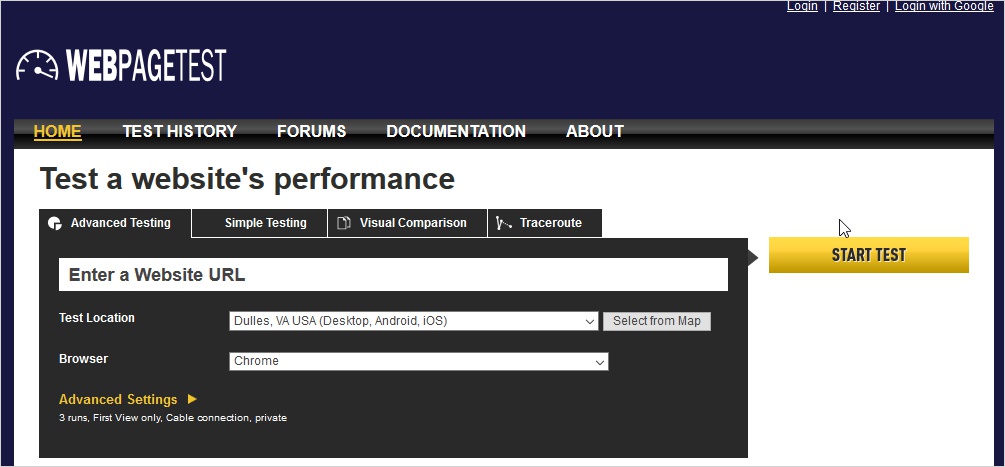The height and width of the screenshot is (467, 1005).
Task: Click the Traceroute graph icon
Action: point(504,223)
